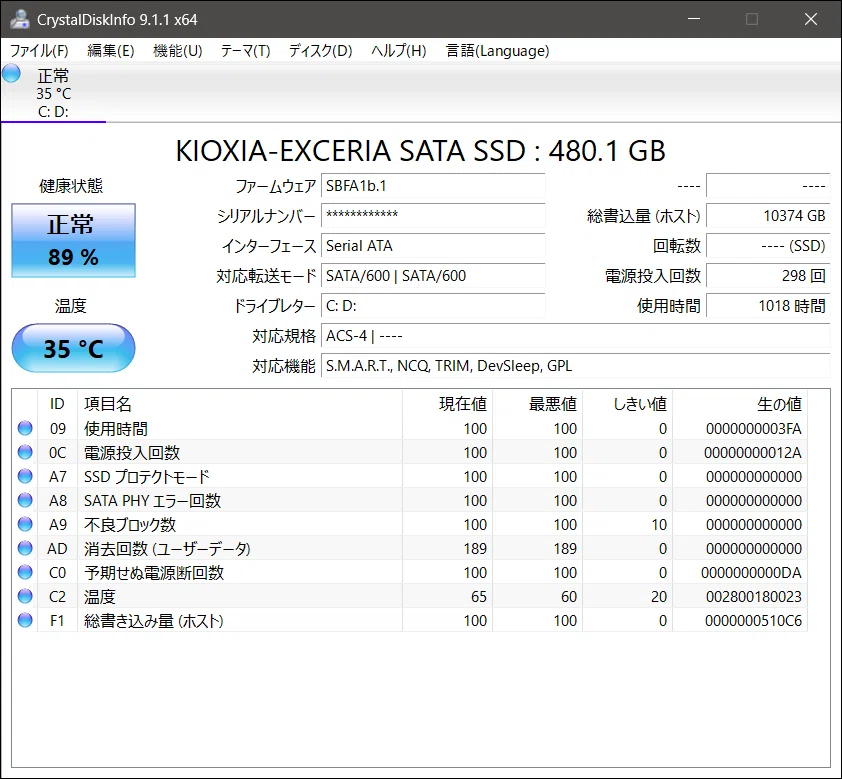Click raw value 002800180023

point(753,597)
